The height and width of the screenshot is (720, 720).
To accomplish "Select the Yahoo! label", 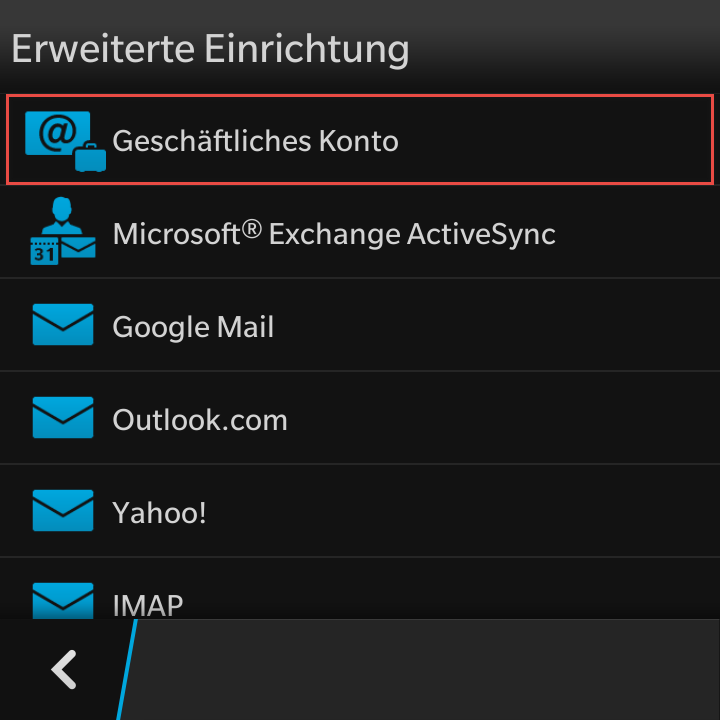I will coord(159,513).
